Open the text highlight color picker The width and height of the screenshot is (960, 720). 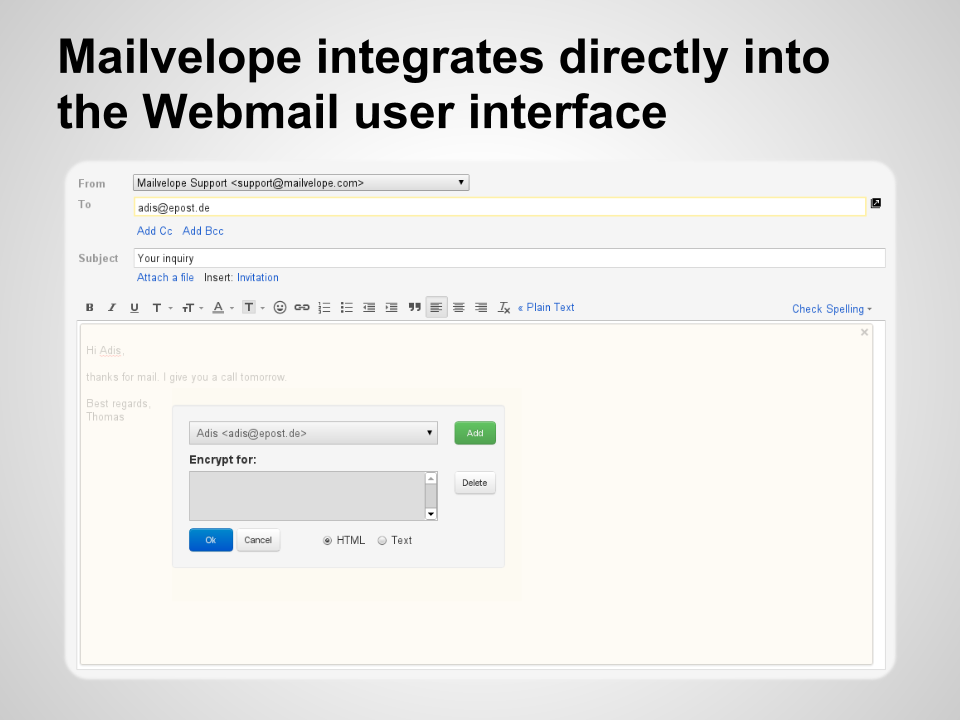point(253,307)
